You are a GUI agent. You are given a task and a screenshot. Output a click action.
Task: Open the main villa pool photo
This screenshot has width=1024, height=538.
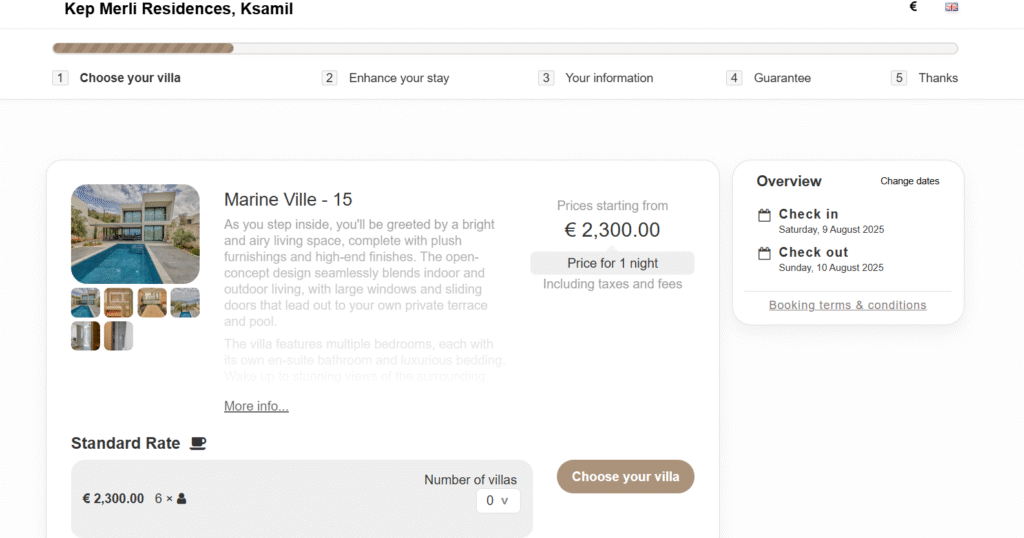click(x=135, y=234)
